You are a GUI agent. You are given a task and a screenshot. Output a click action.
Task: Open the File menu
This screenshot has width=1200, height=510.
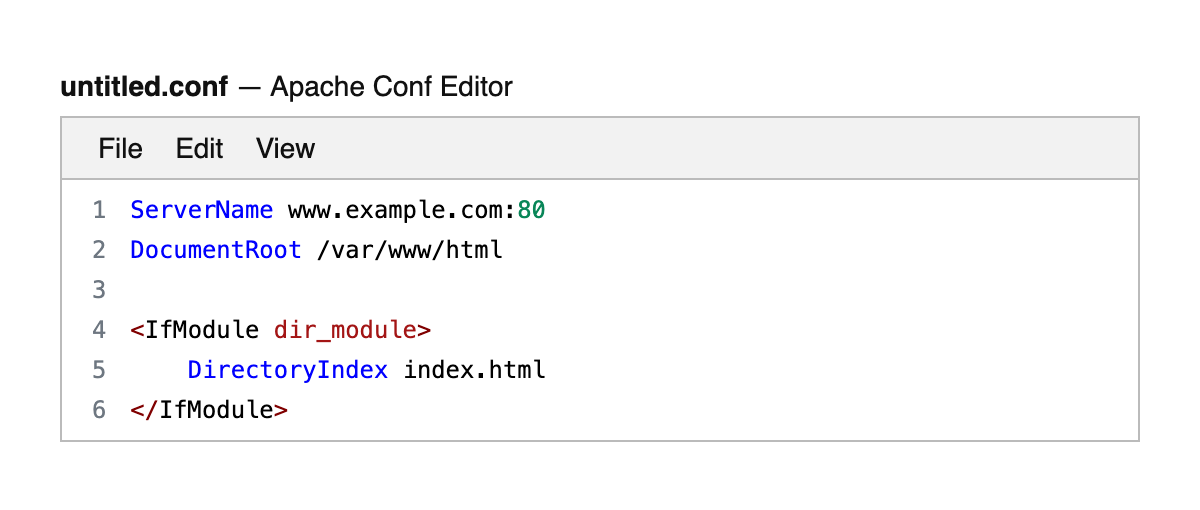pos(120,149)
